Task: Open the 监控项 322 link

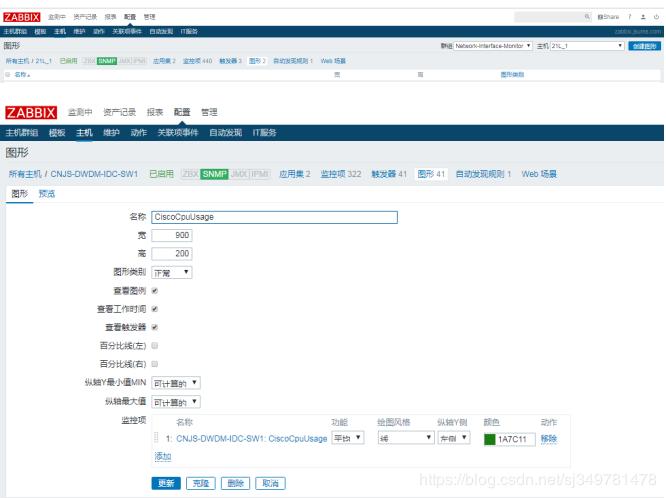Action: 341,174
